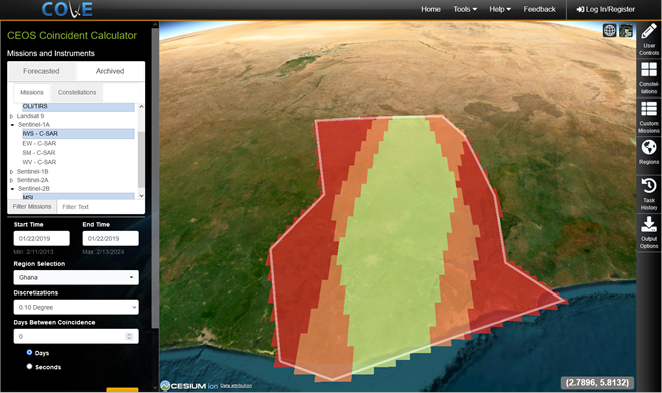Image resolution: width=662 pixels, height=393 pixels.
Task: Open the Tools menu dropdown
Action: (x=465, y=9)
